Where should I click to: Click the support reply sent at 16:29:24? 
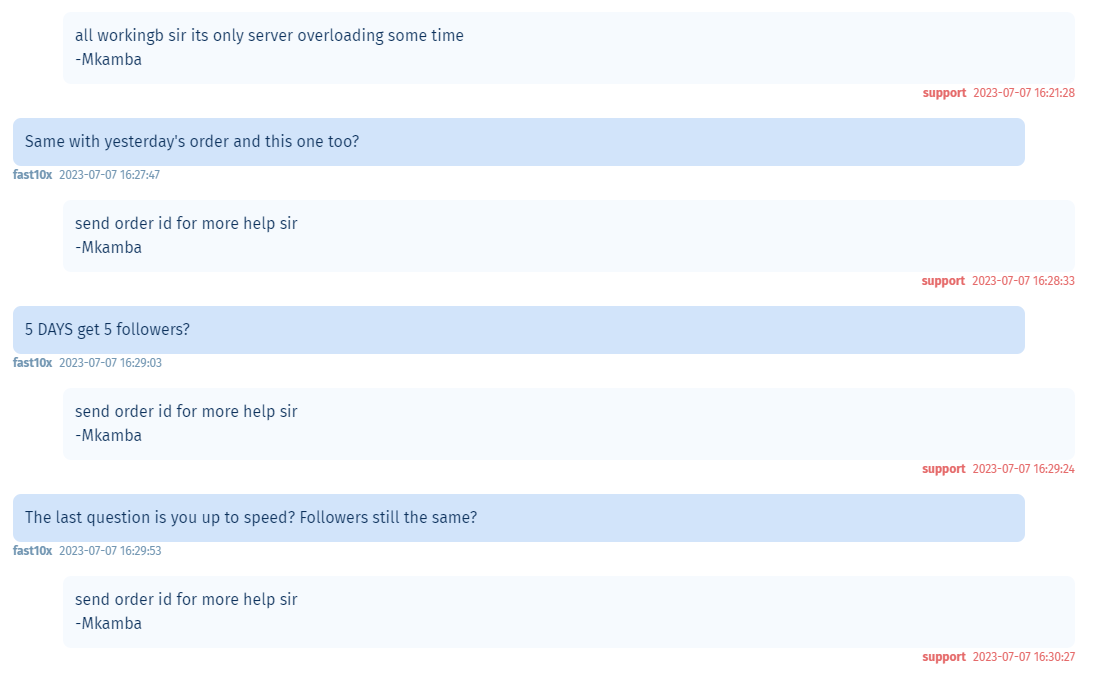pyautogui.click(x=569, y=424)
